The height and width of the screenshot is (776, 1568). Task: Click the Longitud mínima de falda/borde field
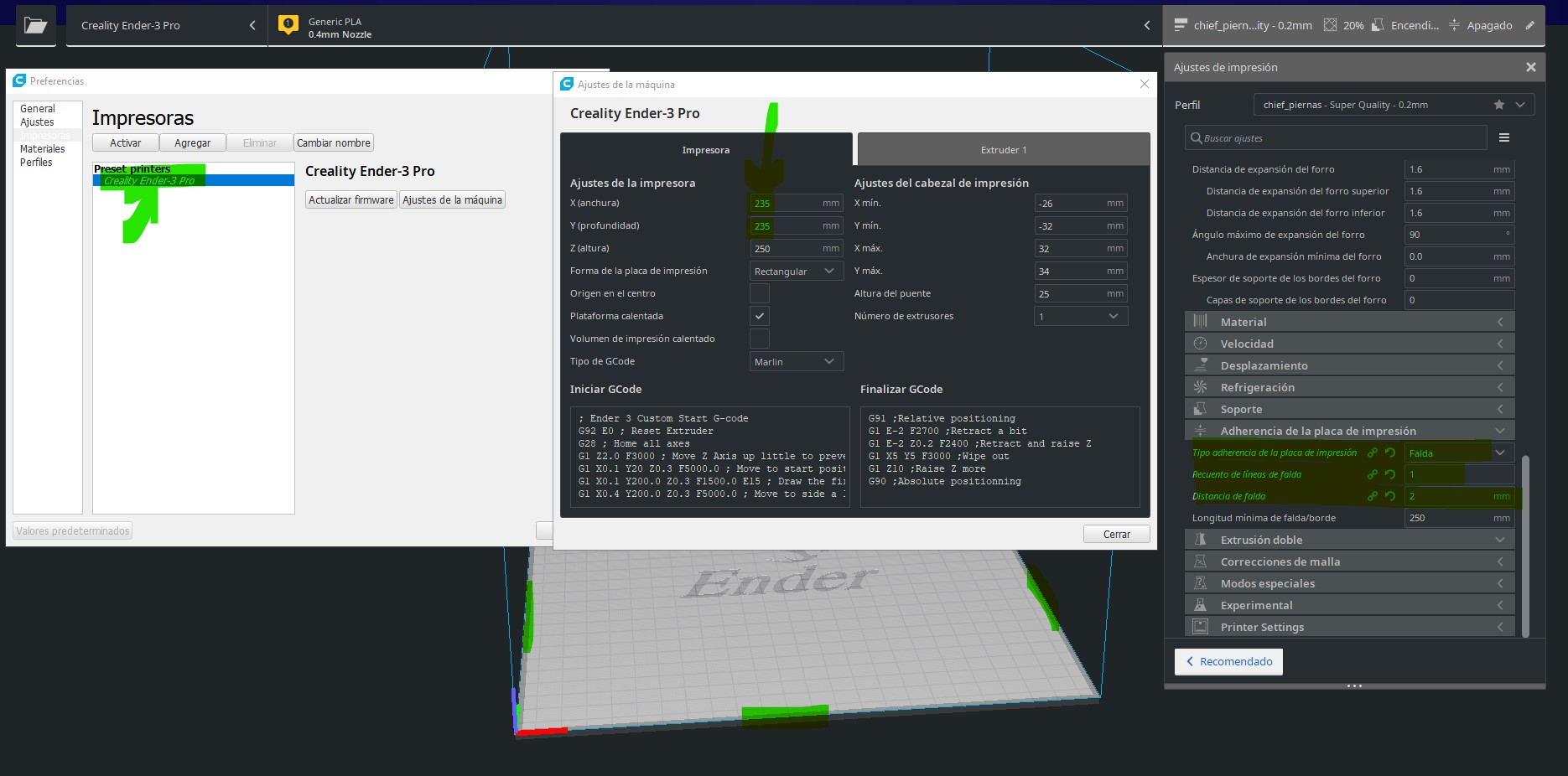pyautogui.click(x=1460, y=518)
